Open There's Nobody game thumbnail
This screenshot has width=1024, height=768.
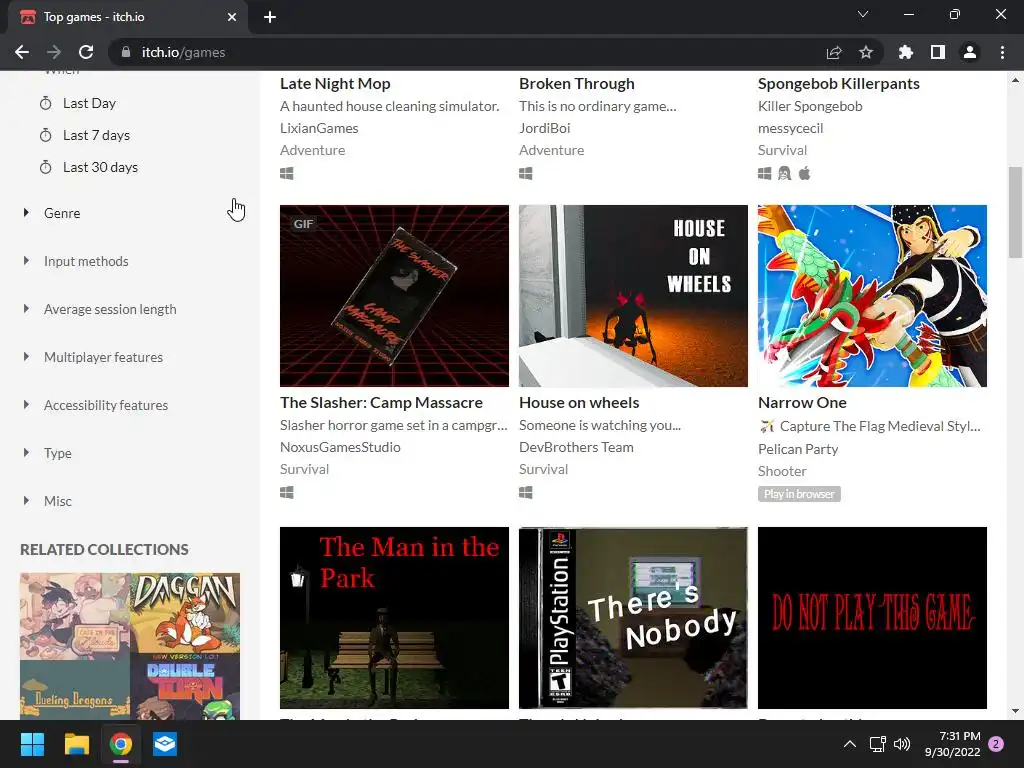coord(633,618)
